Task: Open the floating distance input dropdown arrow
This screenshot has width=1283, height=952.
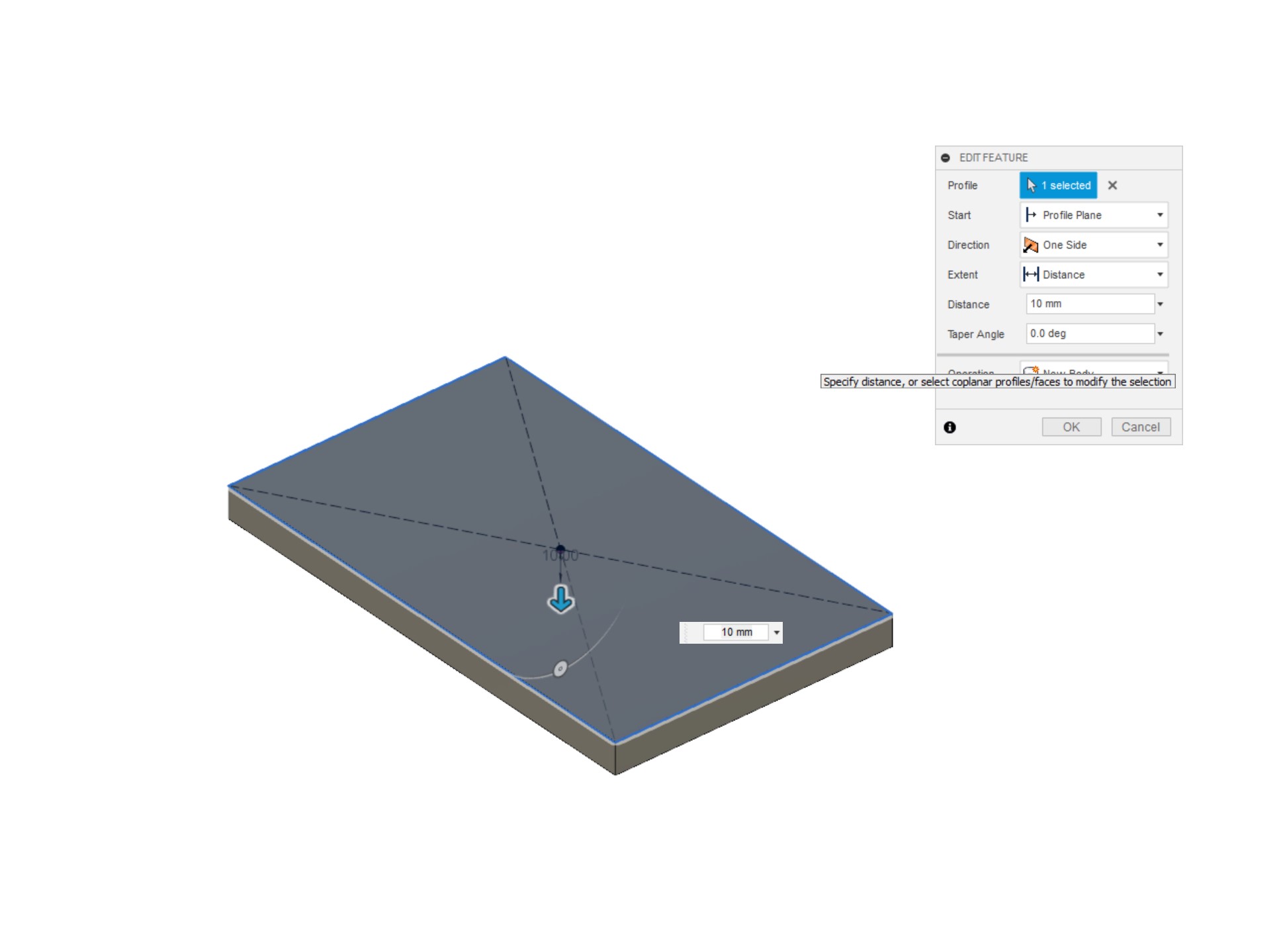Action: [x=777, y=632]
